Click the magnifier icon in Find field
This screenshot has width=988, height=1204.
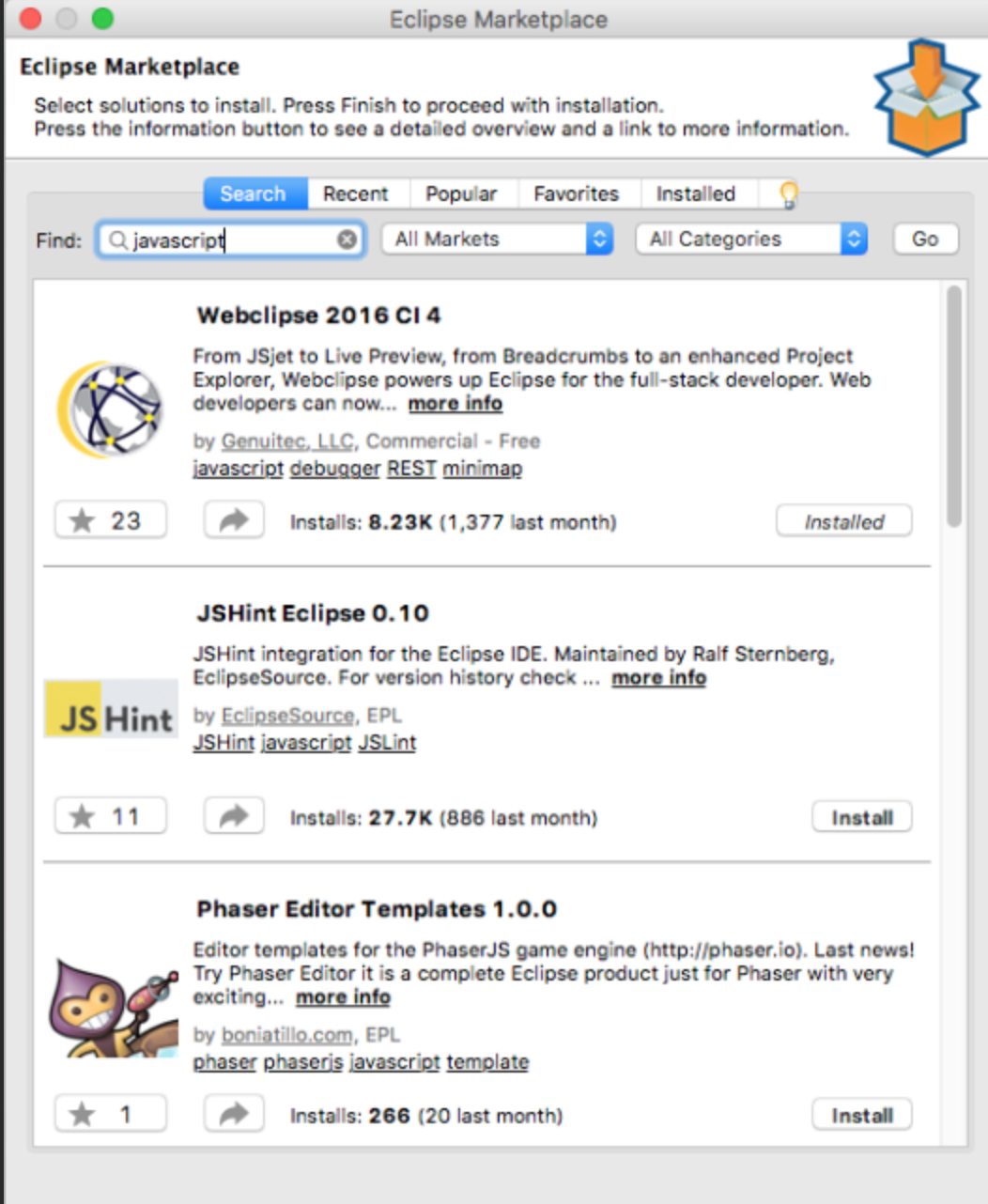click(117, 240)
